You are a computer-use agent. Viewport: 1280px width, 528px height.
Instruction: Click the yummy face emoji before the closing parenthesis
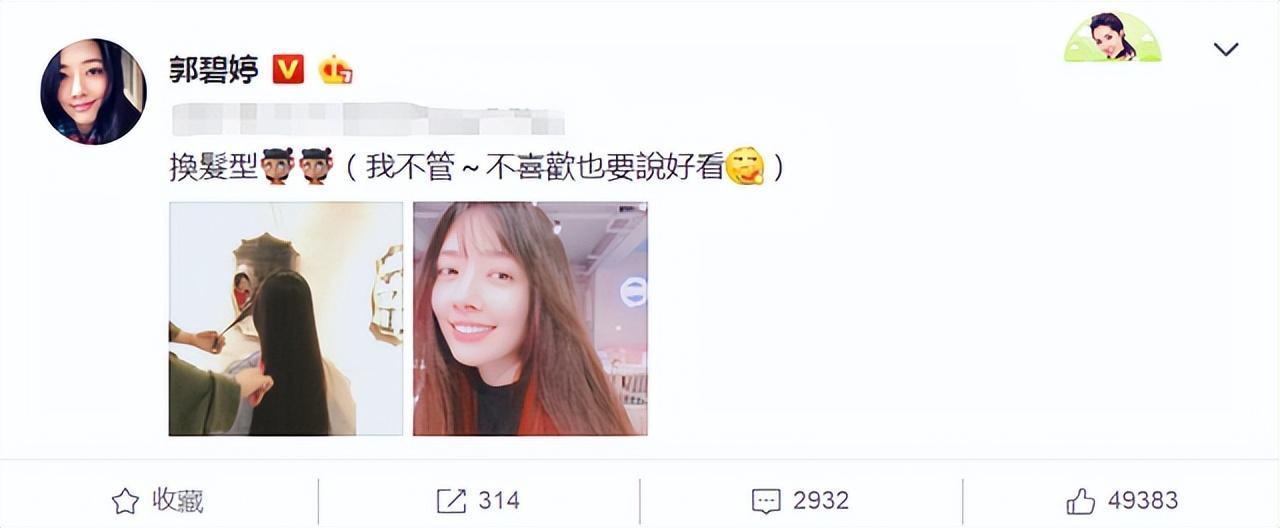click(x=744, y=167)
